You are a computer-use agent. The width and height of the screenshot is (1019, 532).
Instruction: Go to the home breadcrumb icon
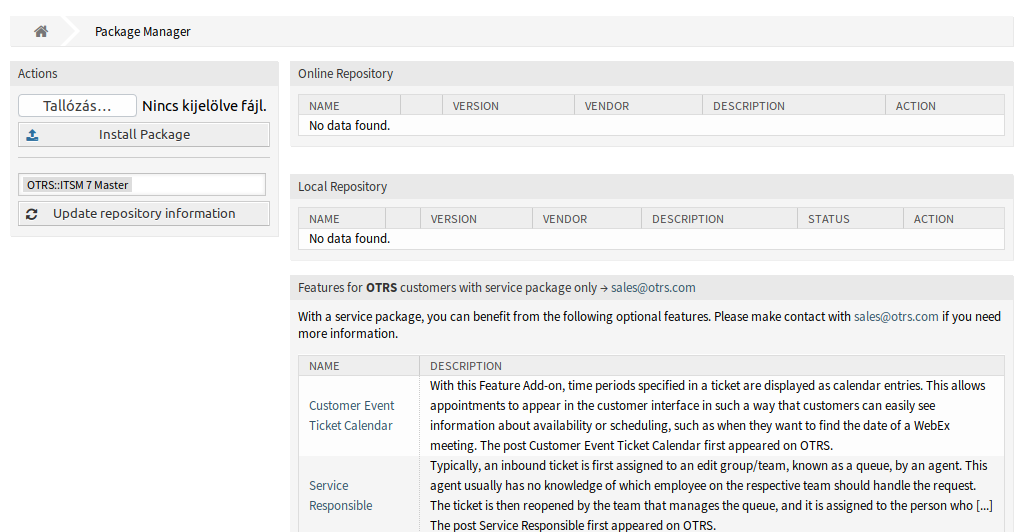coord(41,31)
